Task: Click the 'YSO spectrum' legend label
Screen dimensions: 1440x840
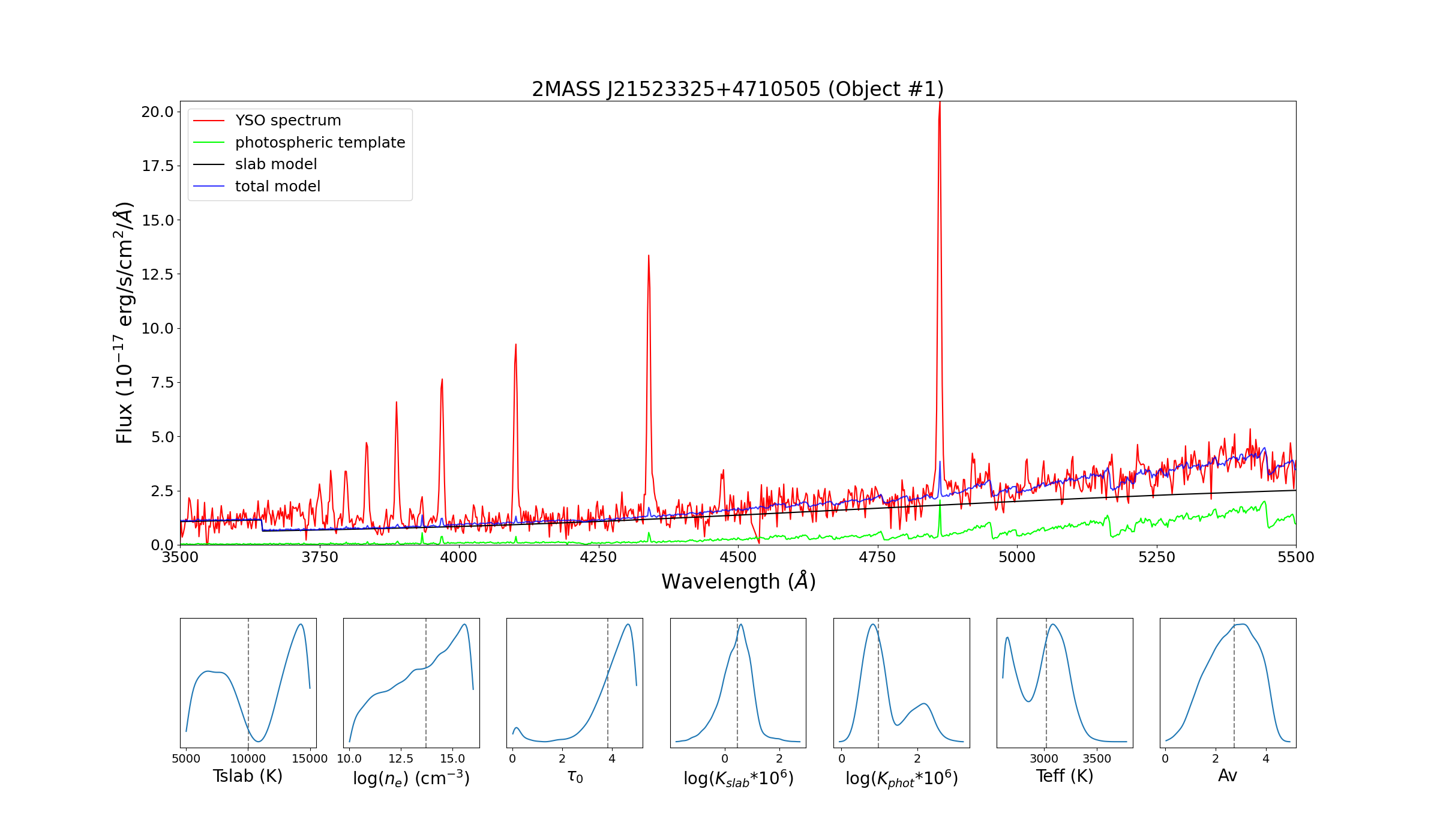Action: click(288, 121)
